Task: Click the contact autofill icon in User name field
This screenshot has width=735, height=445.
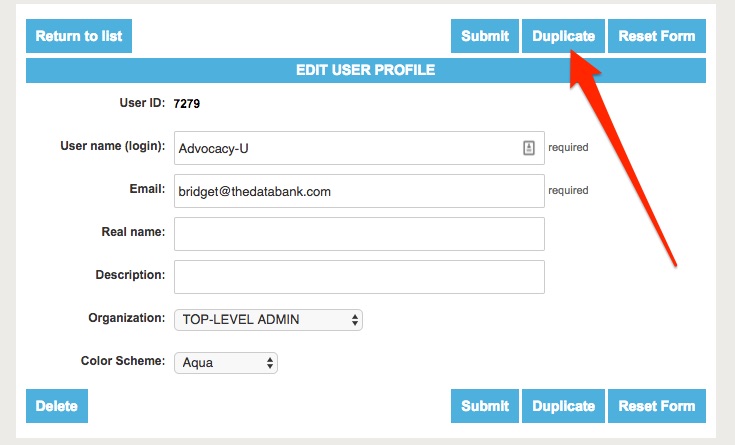Action: [x=529, y=148]
